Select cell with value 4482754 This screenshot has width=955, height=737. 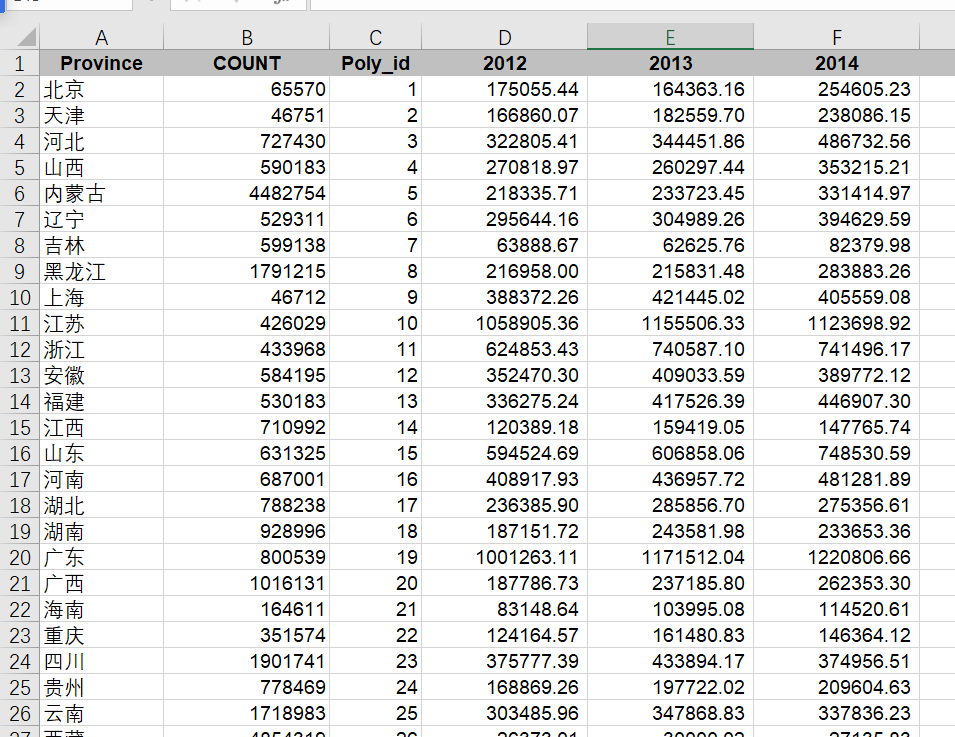[247, 194]
